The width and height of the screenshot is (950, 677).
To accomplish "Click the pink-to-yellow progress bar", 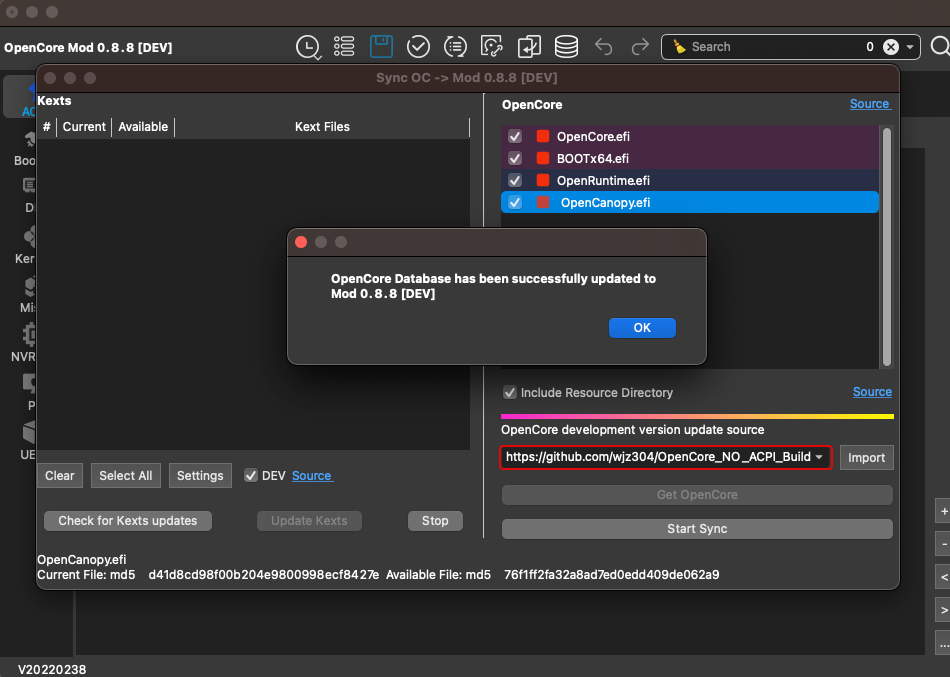I will (x=697, y=416).
